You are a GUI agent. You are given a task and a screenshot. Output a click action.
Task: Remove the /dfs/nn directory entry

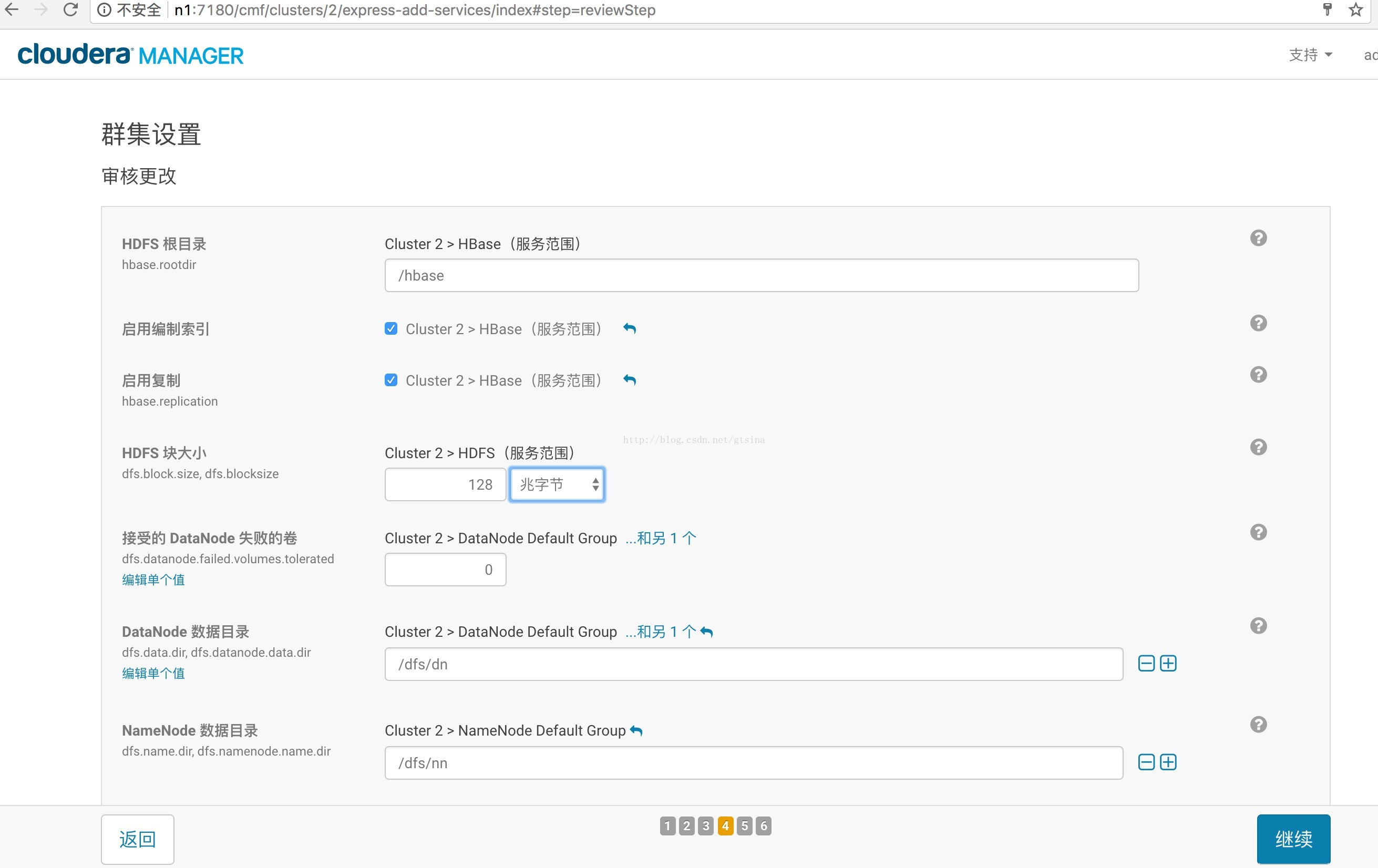click(1146, 762)
